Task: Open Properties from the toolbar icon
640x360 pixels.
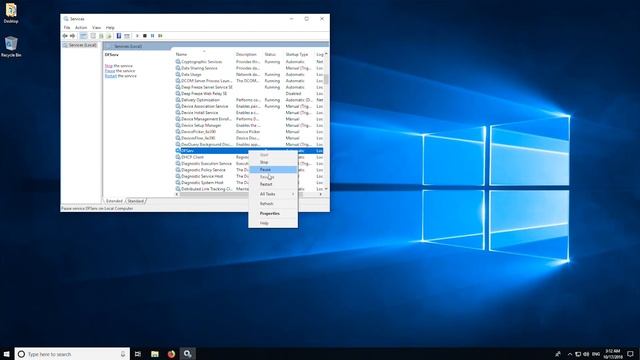Action: tap(93, 36)
